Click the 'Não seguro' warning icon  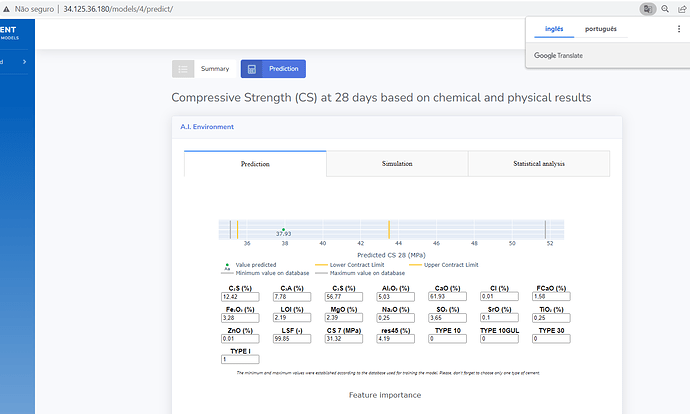pos(6,8)
